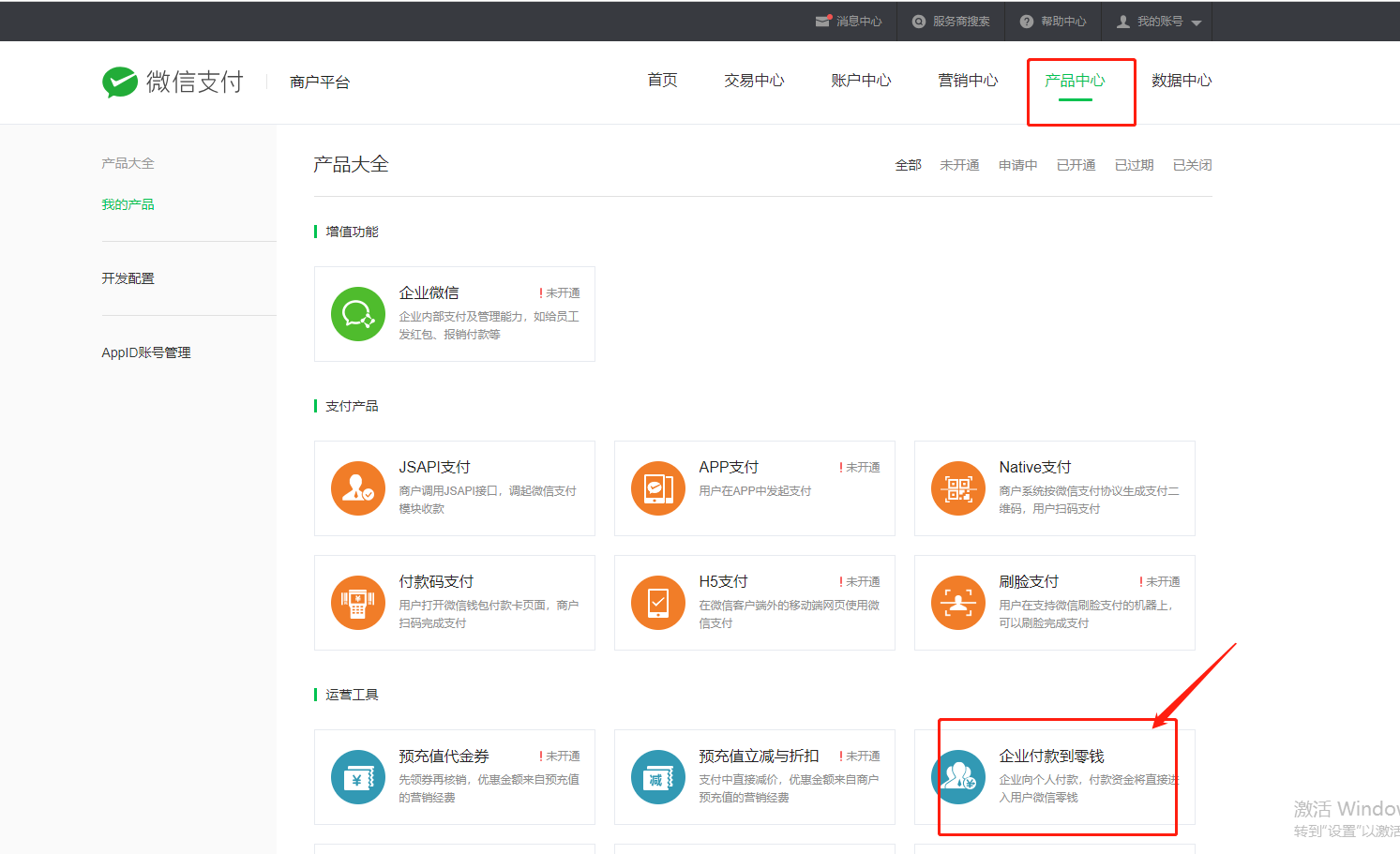Open the 账户中心 tab
Screen dimensions: 1400x854
point(861,81)
